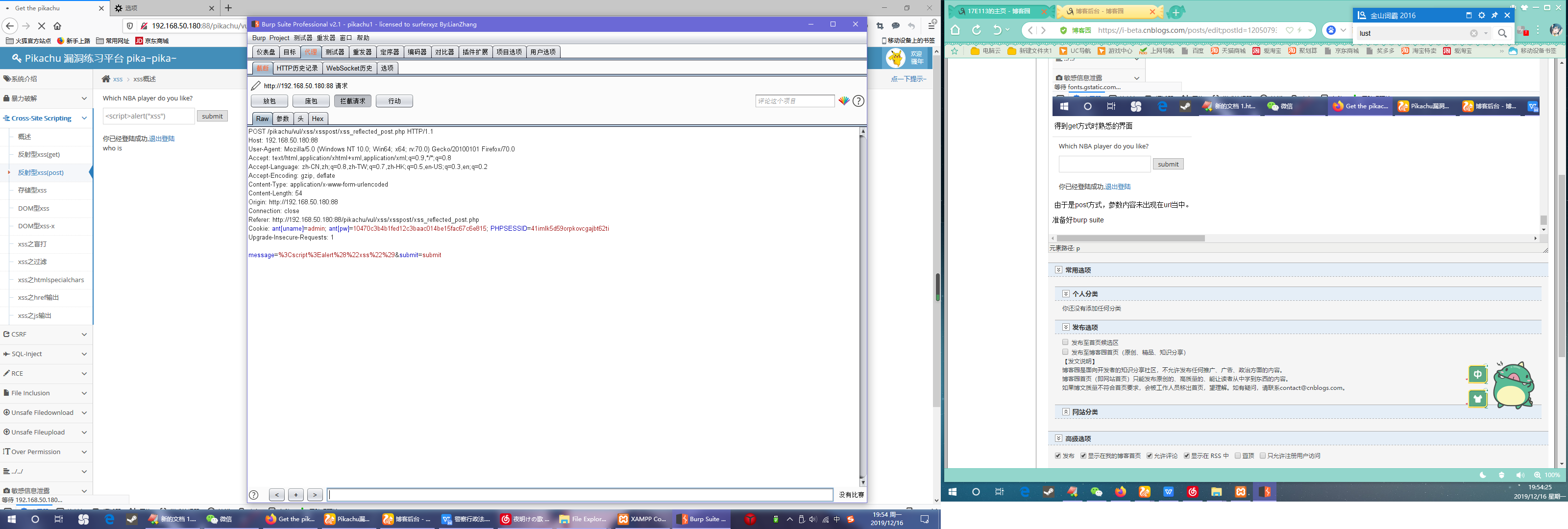Collapse the 发布选项 section
1568x529 pixels.
coord(1066,327)
